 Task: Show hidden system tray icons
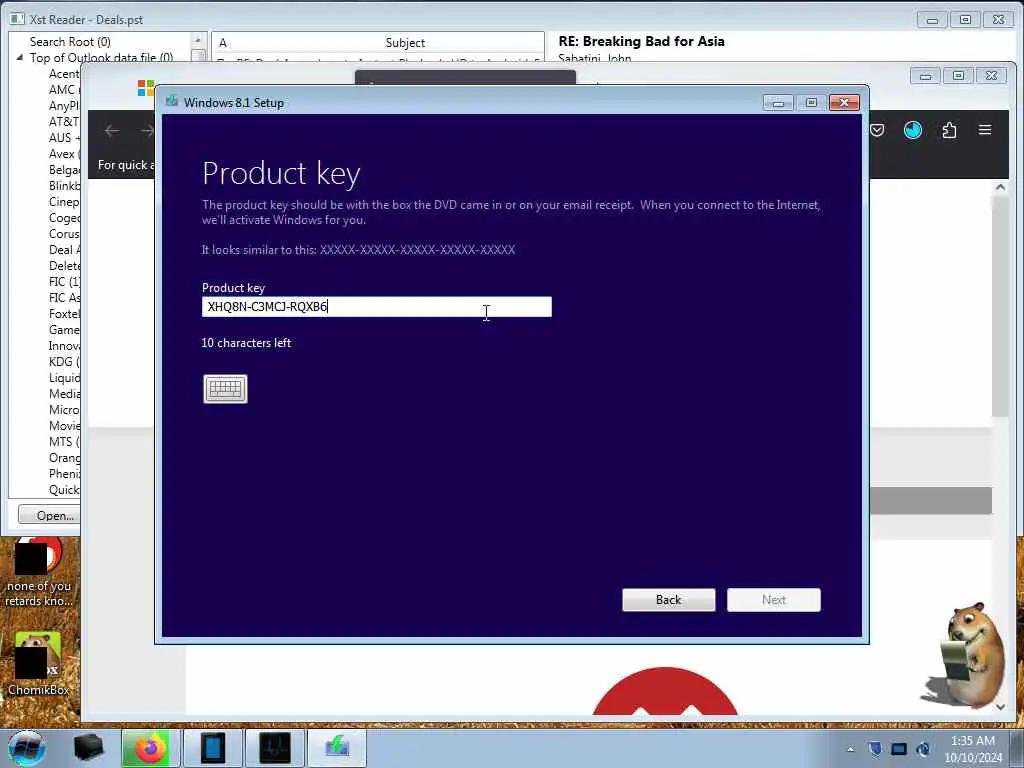[850, 749]
